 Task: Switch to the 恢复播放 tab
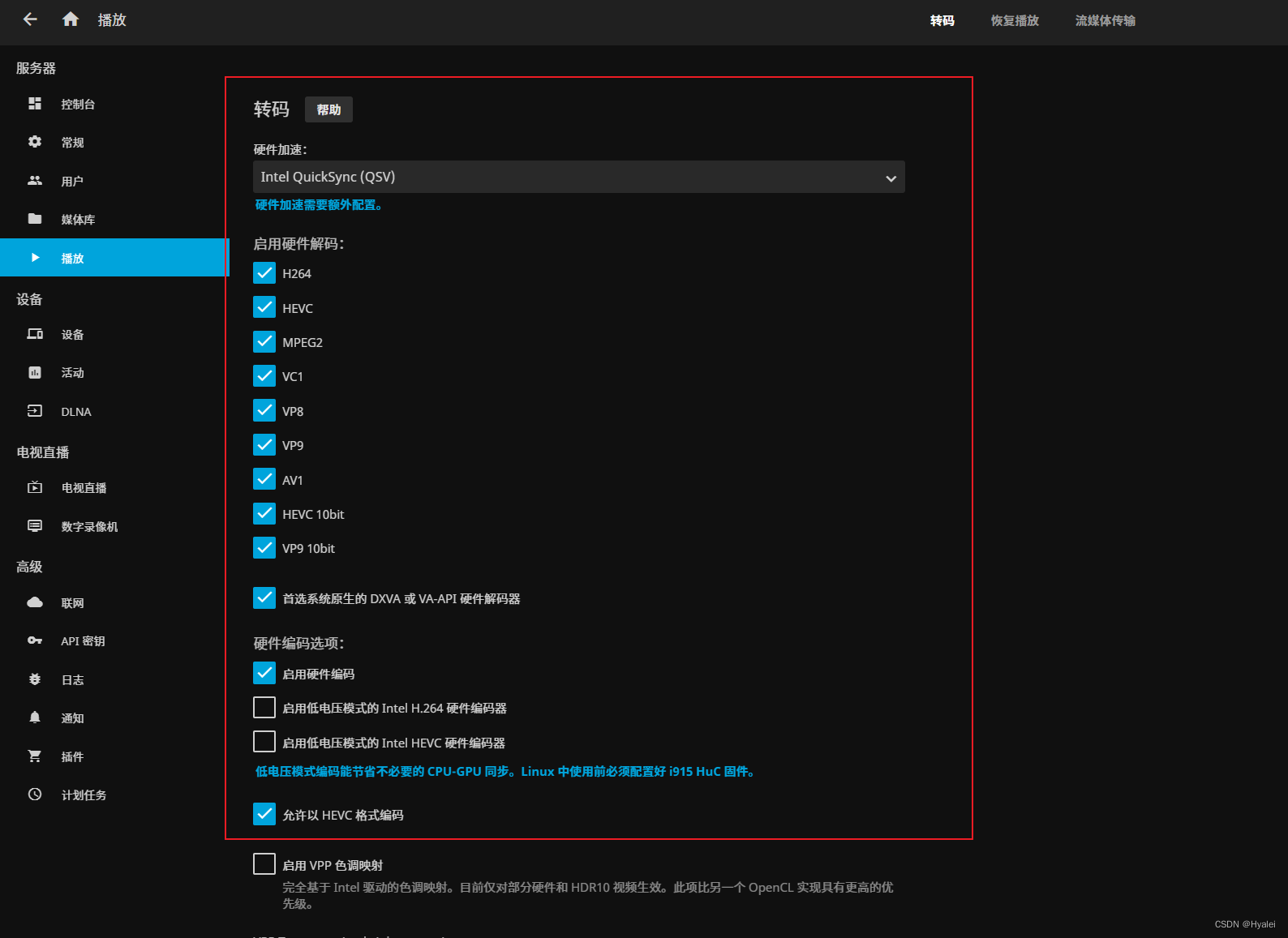click(x=1015, y=20)
